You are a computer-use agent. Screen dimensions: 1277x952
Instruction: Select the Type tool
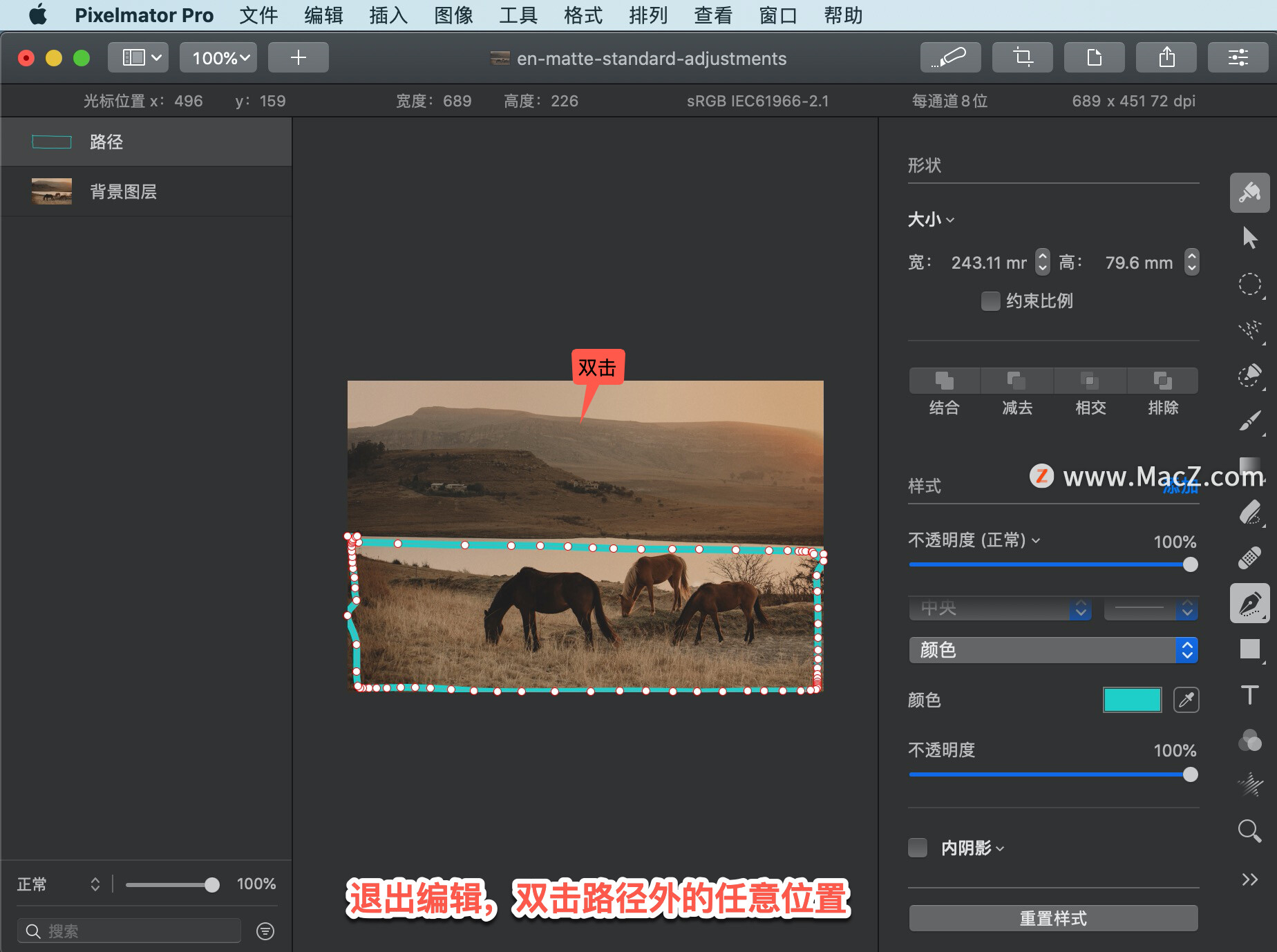click(1250, 694)
